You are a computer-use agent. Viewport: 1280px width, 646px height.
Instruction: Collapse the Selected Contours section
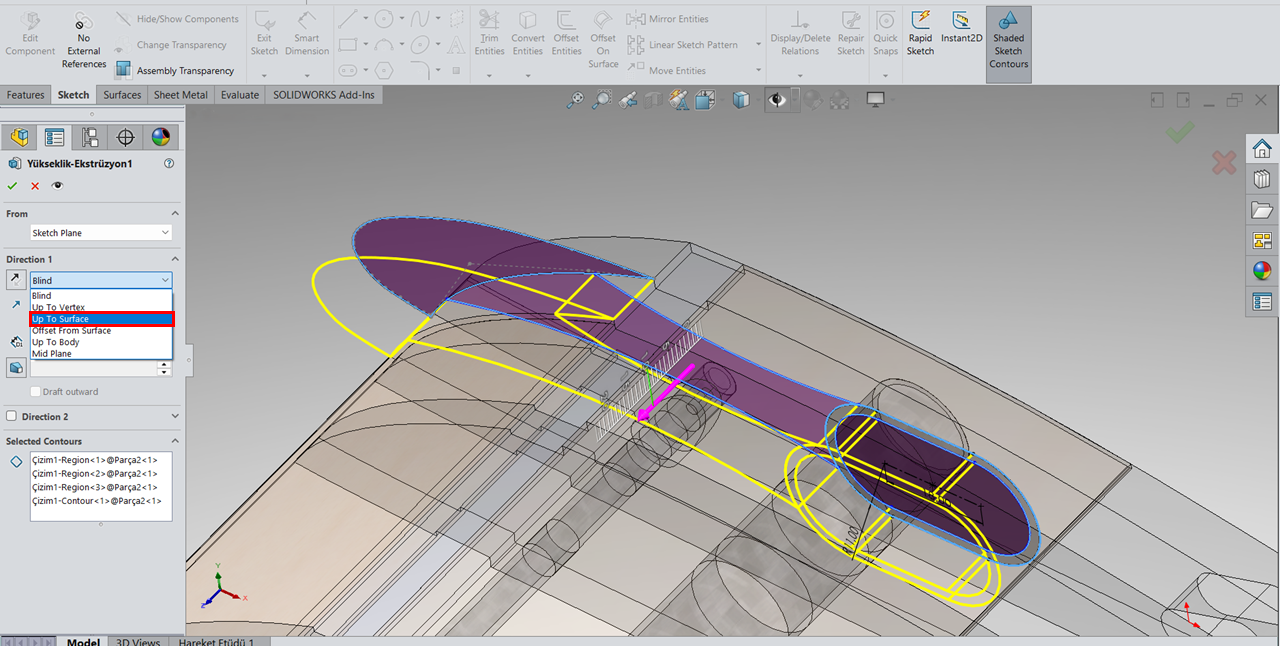click(x=175, y=441)
